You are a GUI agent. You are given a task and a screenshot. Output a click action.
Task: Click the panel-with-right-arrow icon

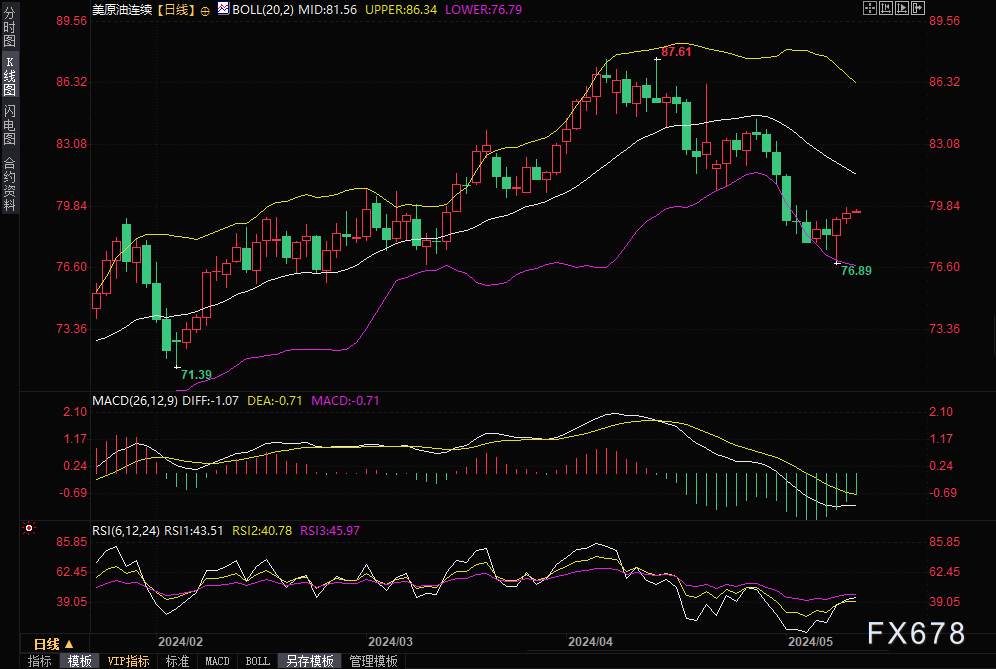tap(918, 8)
